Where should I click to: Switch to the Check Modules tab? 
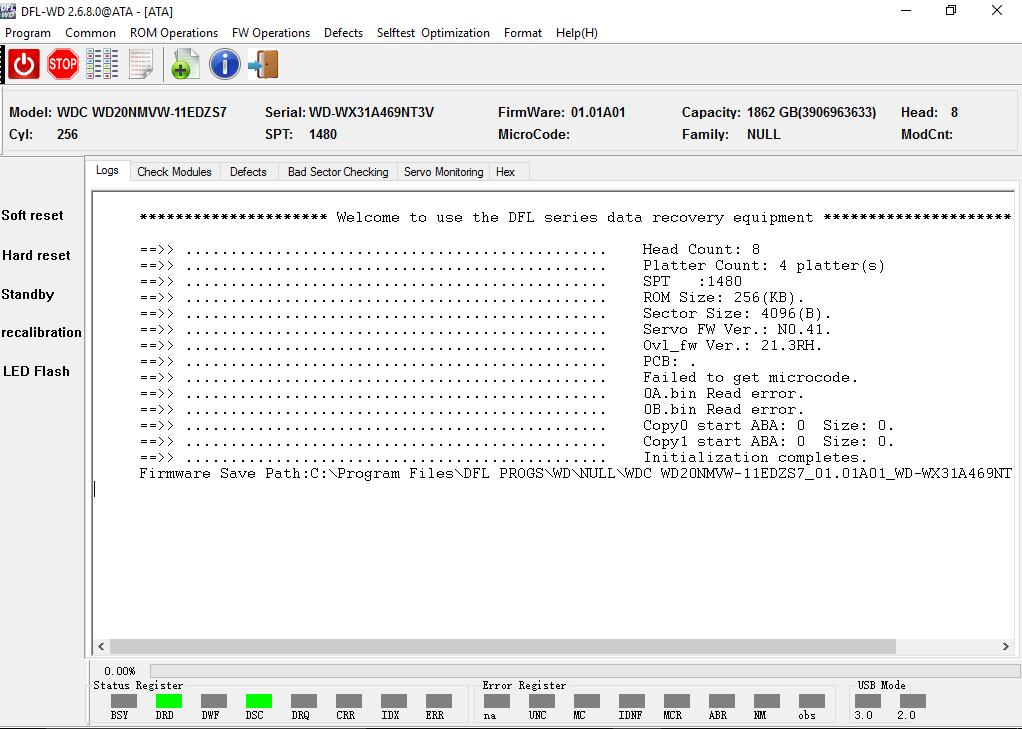tap(175, 172)
